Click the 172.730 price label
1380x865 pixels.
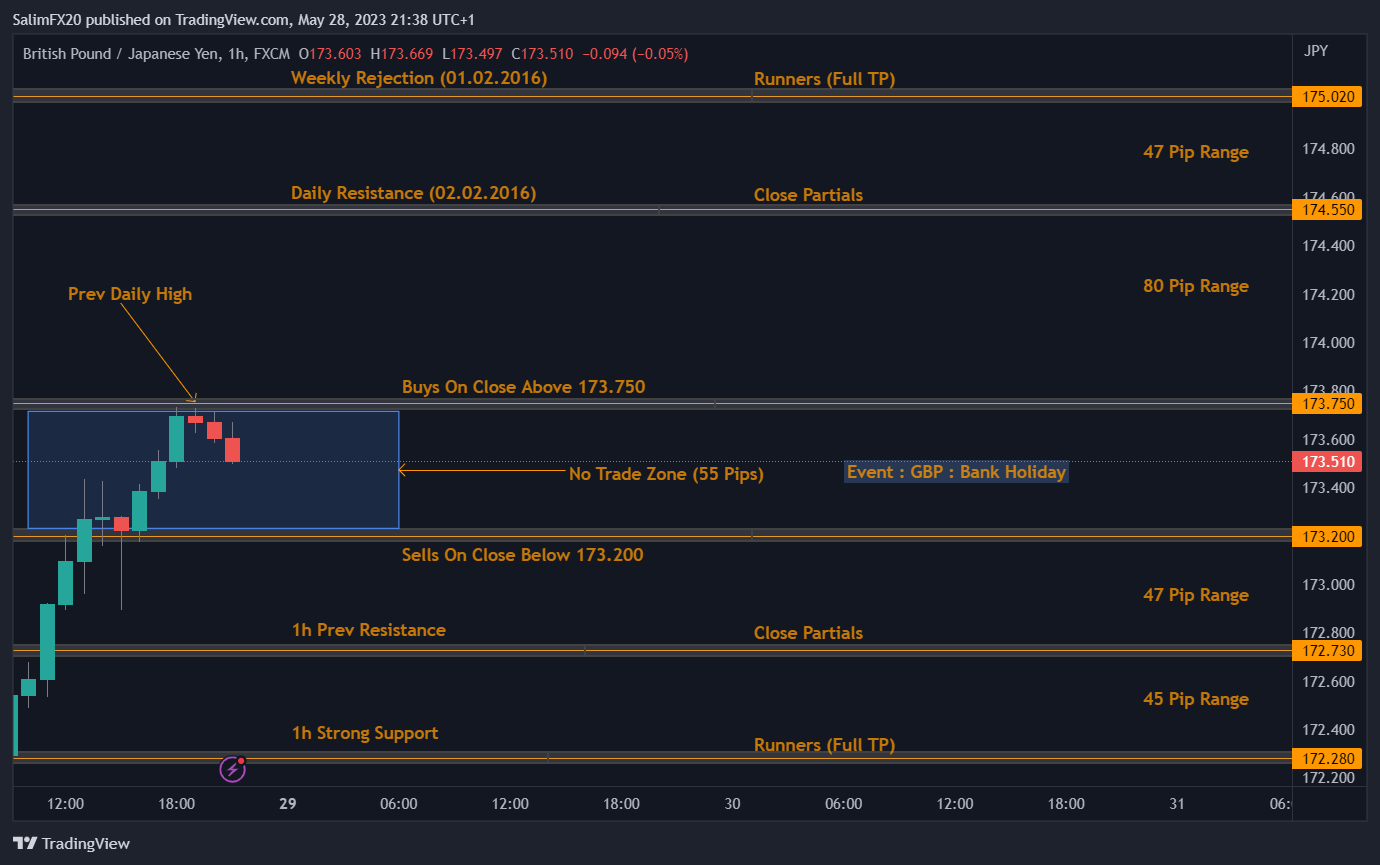point(1327,651)
